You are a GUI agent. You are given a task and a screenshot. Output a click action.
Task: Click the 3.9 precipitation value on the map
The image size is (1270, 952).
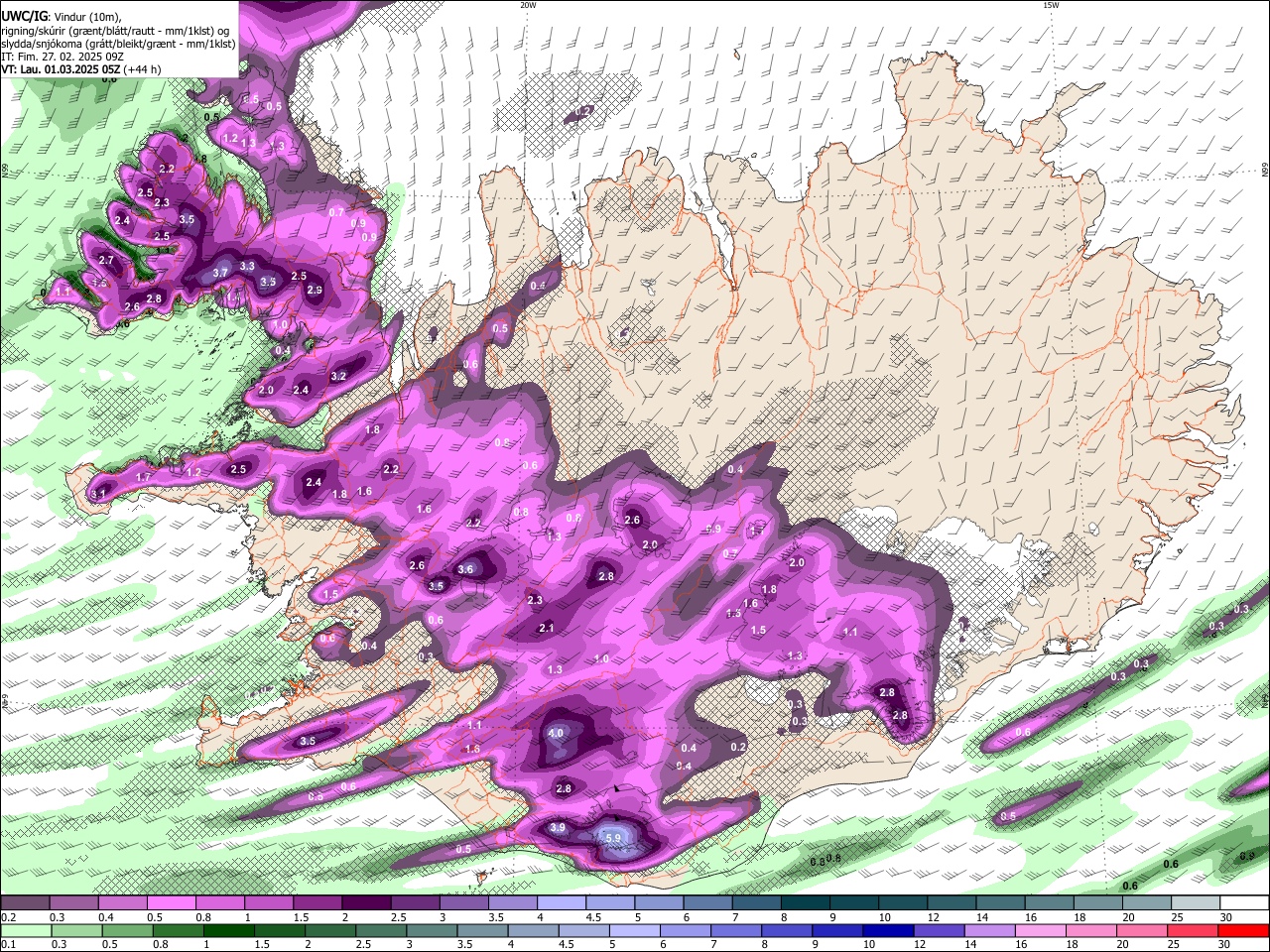(558, 828)
